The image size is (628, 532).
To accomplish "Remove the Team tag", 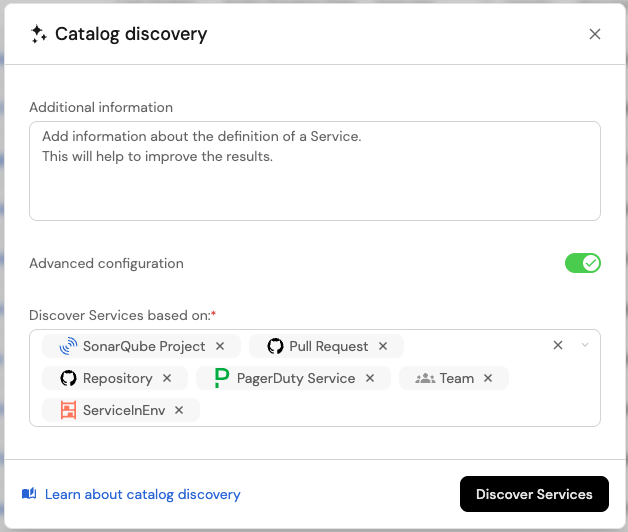I will (x=488, y=378).
